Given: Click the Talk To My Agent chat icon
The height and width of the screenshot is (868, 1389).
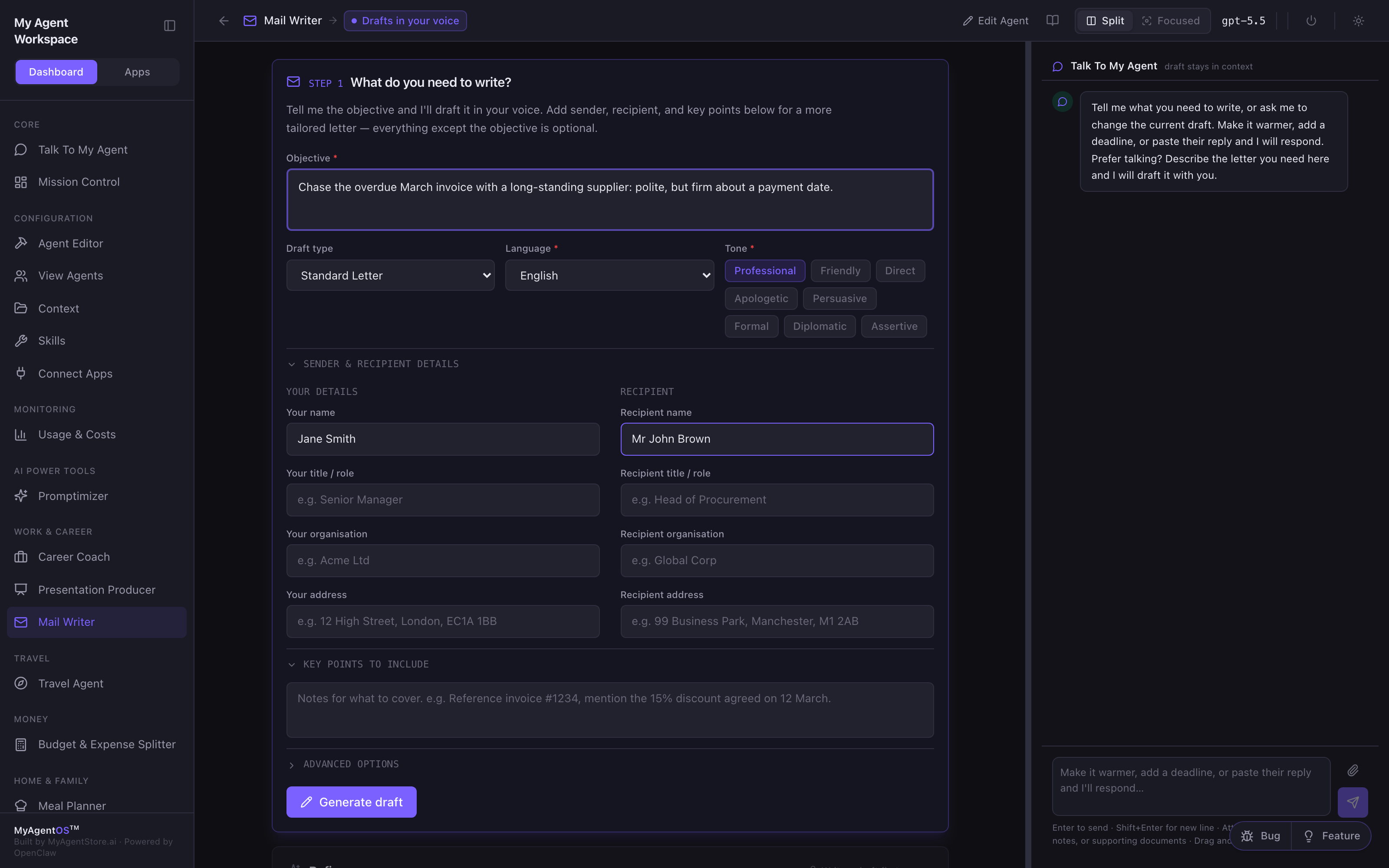Looking at the screenshot, I should click(21, 150).
